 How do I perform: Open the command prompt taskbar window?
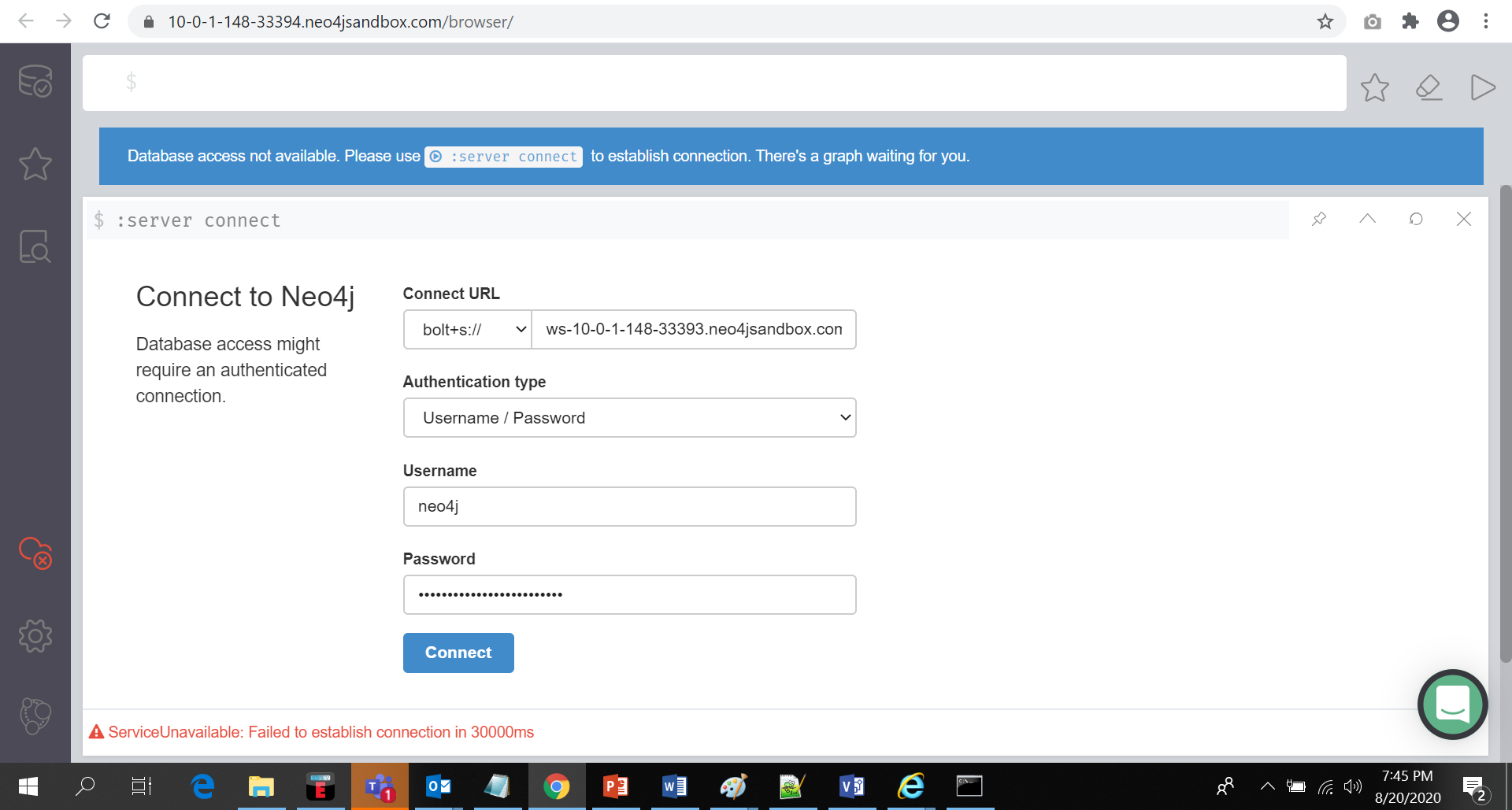[969, 786]
